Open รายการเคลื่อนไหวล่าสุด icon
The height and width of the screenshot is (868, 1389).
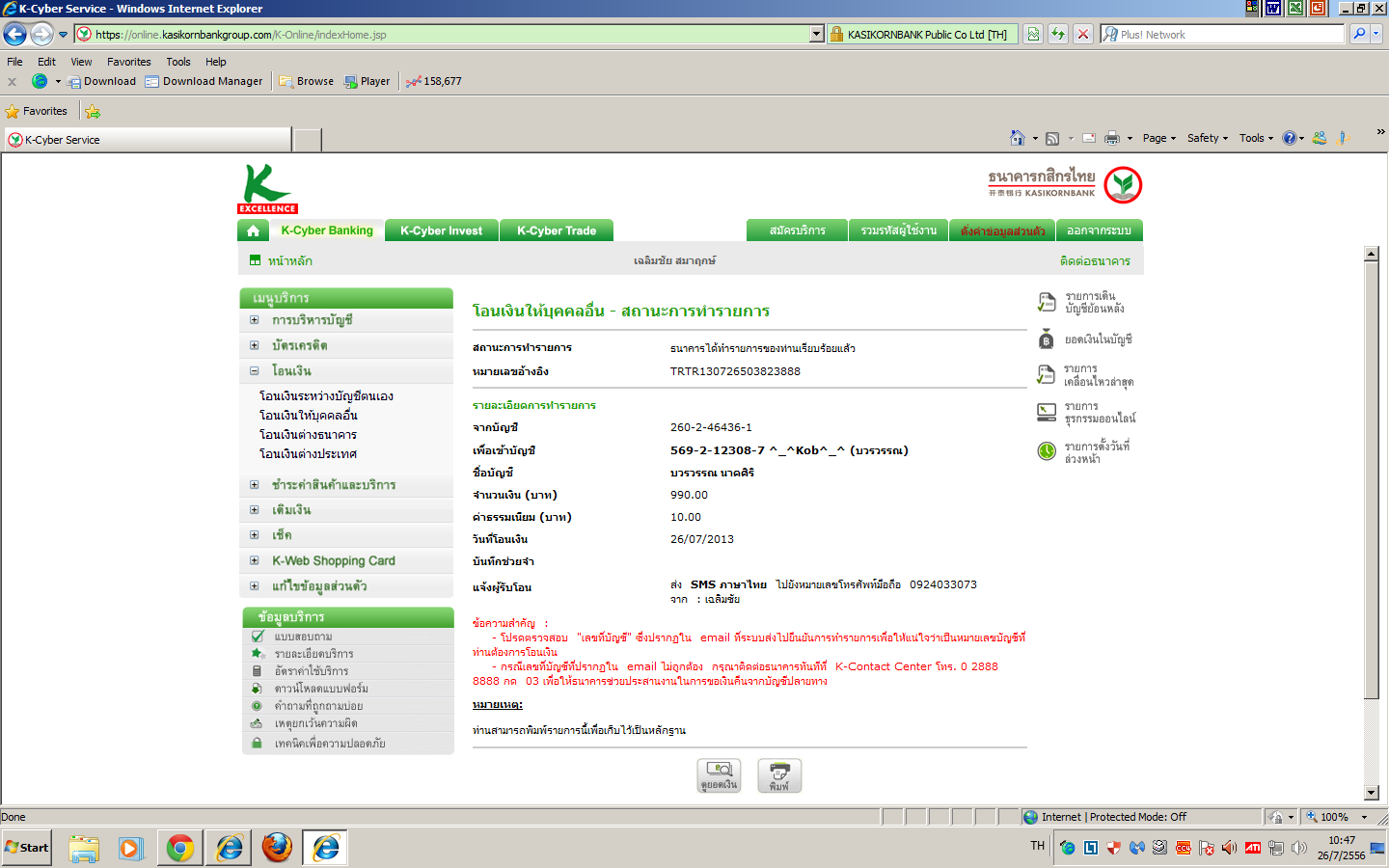[x=1046, y=375]
